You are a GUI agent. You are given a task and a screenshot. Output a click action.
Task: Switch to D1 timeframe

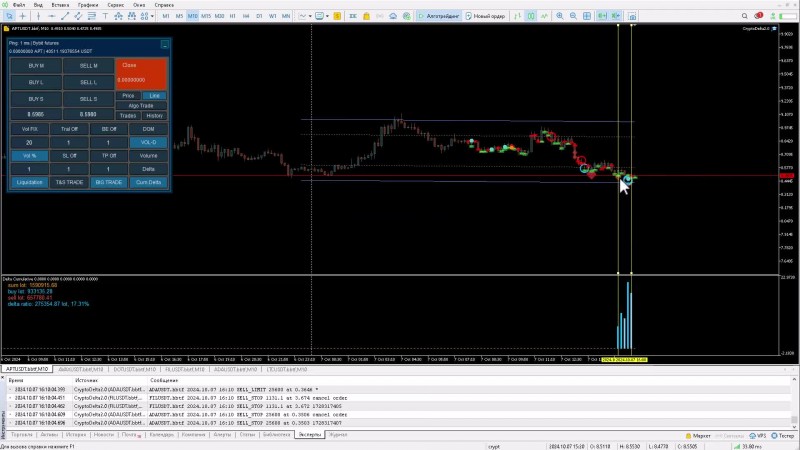[x=259, y=16]
